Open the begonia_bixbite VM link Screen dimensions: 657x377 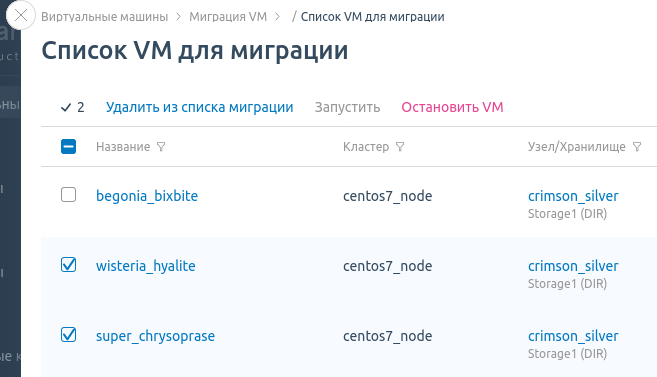pos(147,196)
